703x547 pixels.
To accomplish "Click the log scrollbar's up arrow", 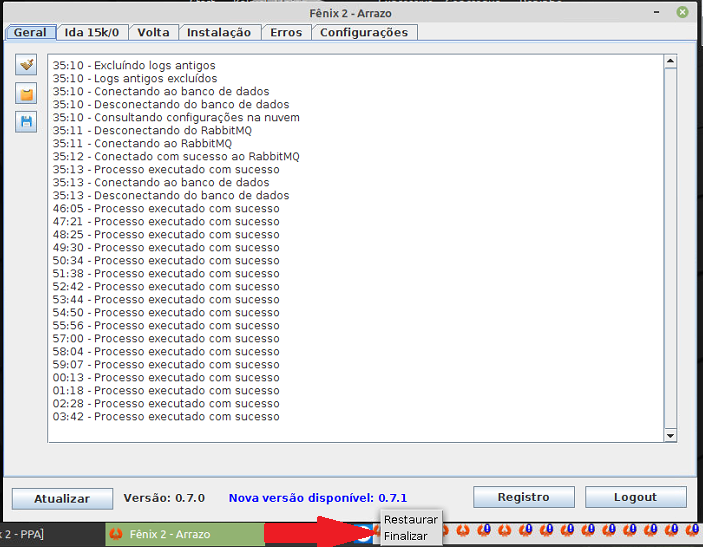I will click(x=670, y=61).
